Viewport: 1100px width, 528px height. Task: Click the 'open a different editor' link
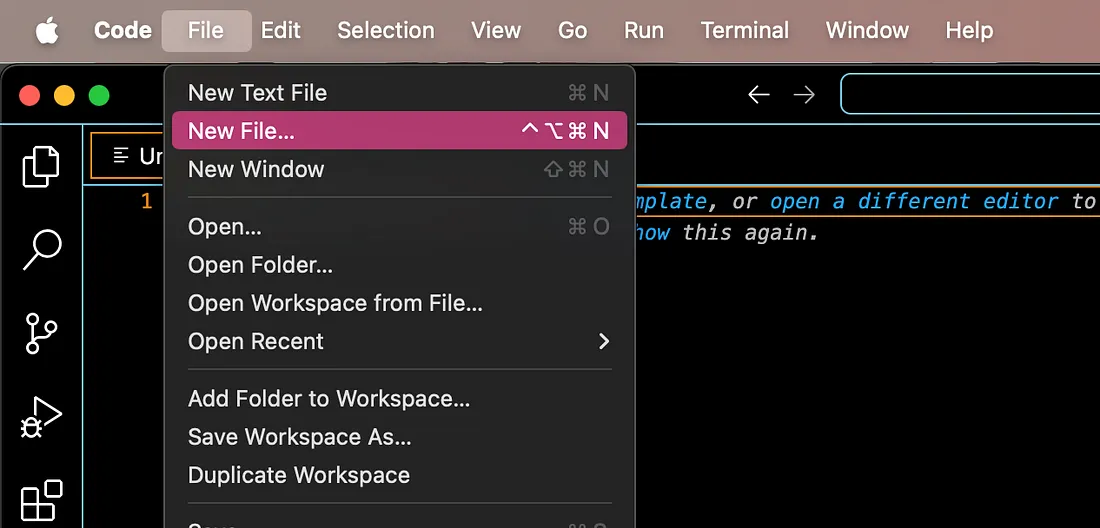coord(914,202)
